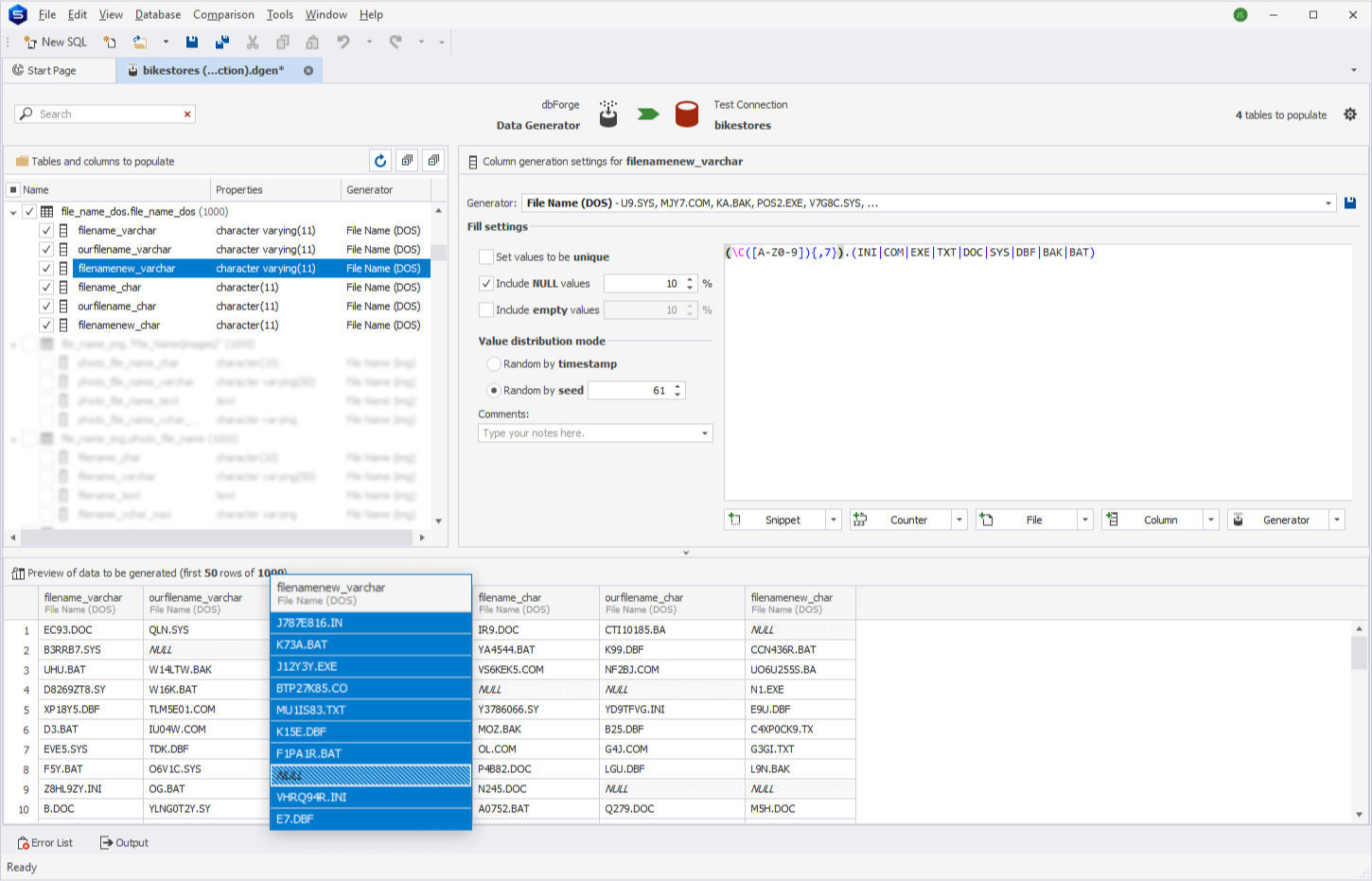Viewport: 1372px width, 881px height.
Task: Open the File button dropdown arrow
Action: [1085, 520]
